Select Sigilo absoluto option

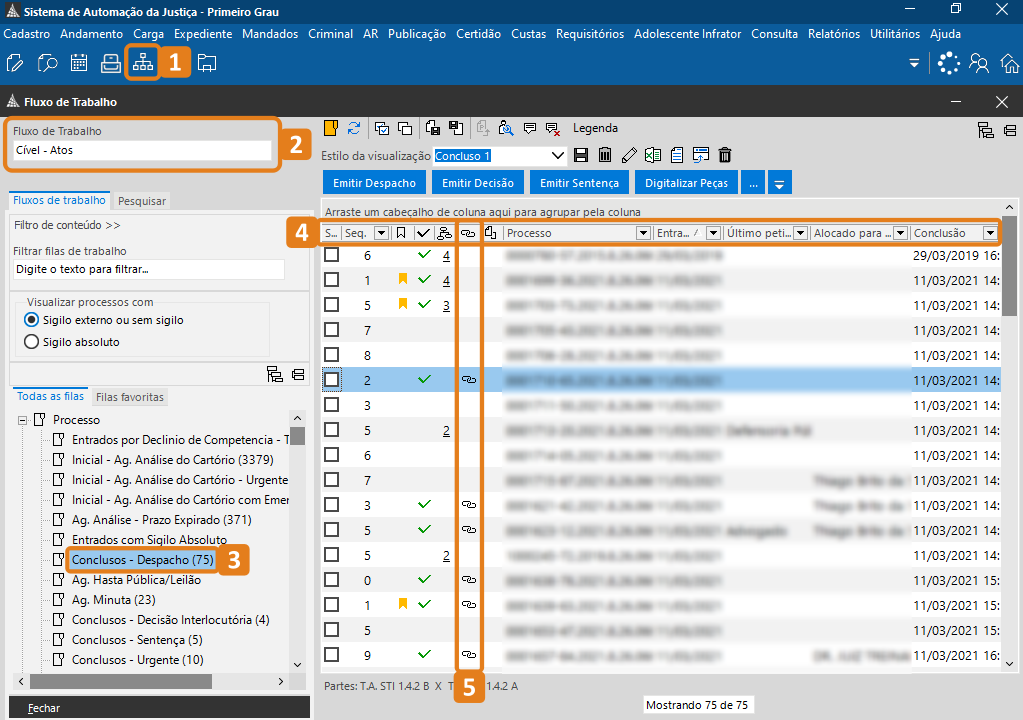31,342
